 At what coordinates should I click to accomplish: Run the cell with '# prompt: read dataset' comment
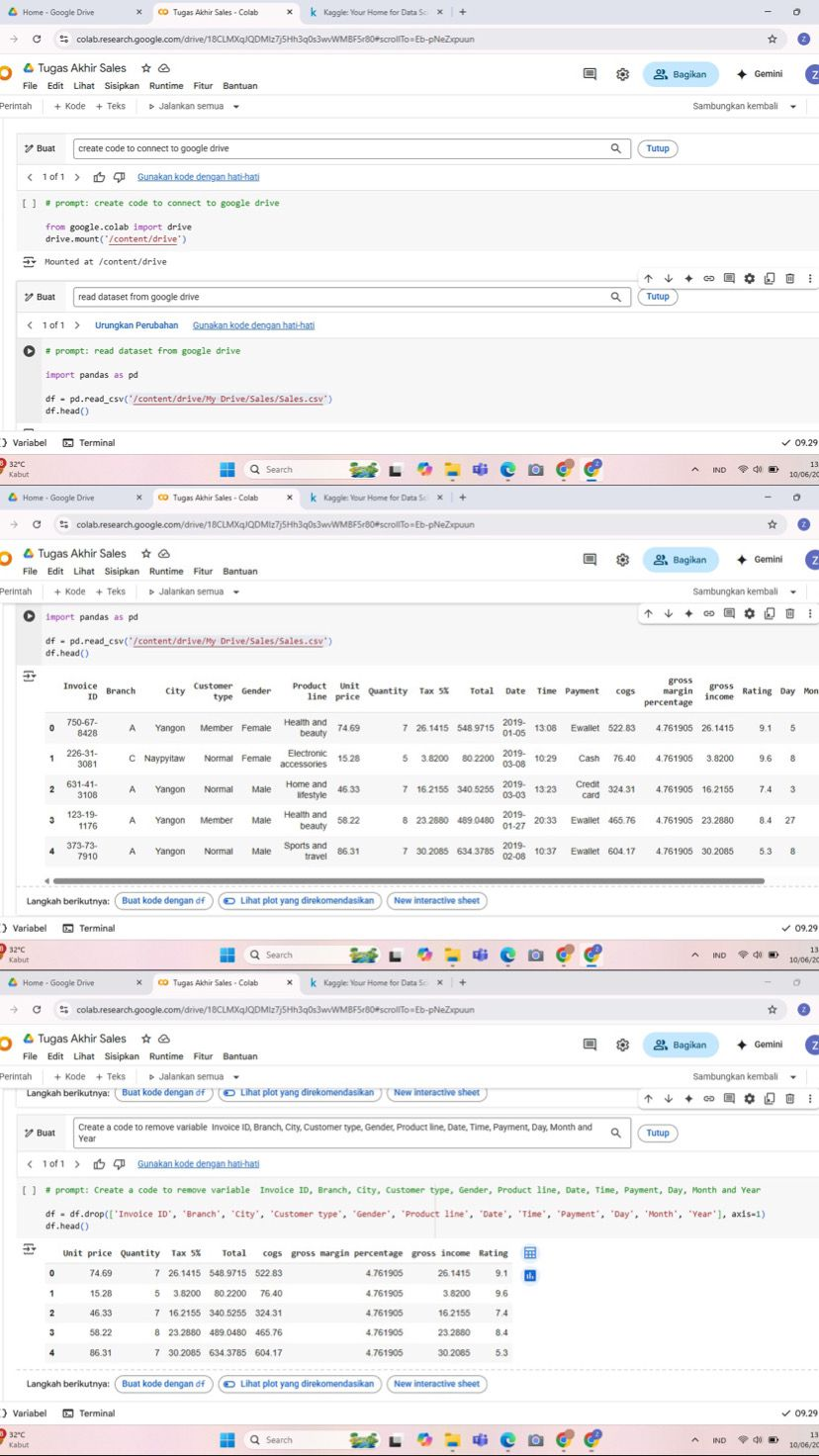(30, 351)
